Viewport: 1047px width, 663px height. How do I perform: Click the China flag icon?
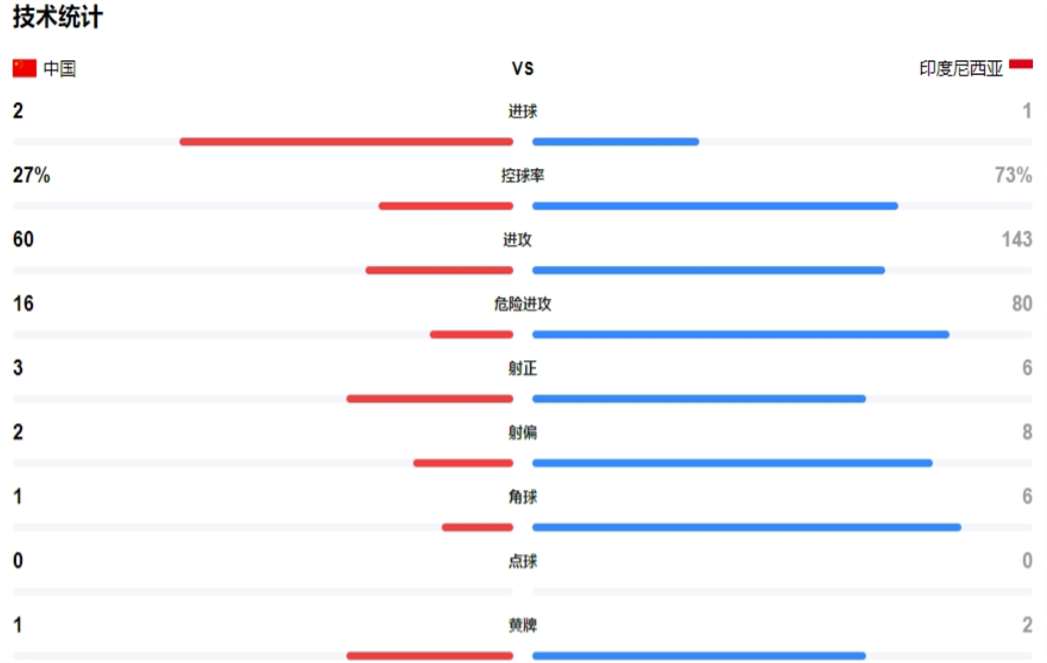point(24,68)
